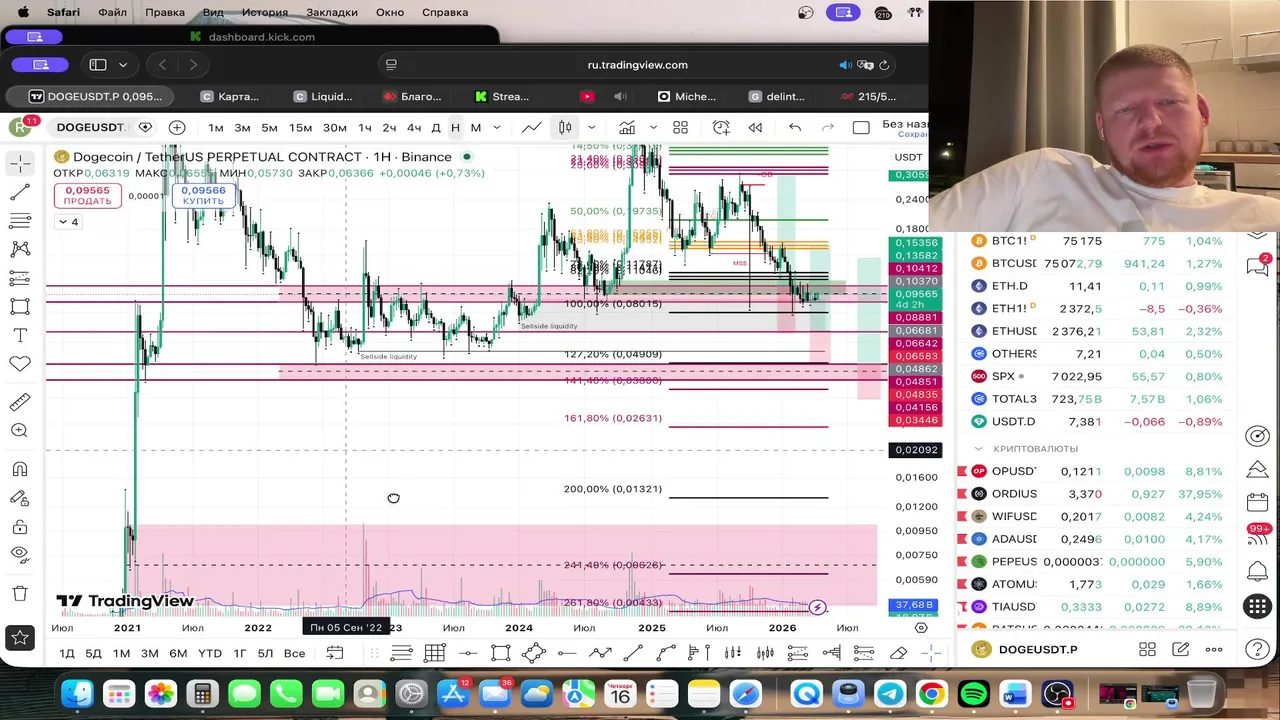Viewport: 1280px width, 720px height.
Task: Open forecasting and measurement tools
Action: (x=20, y=278)
